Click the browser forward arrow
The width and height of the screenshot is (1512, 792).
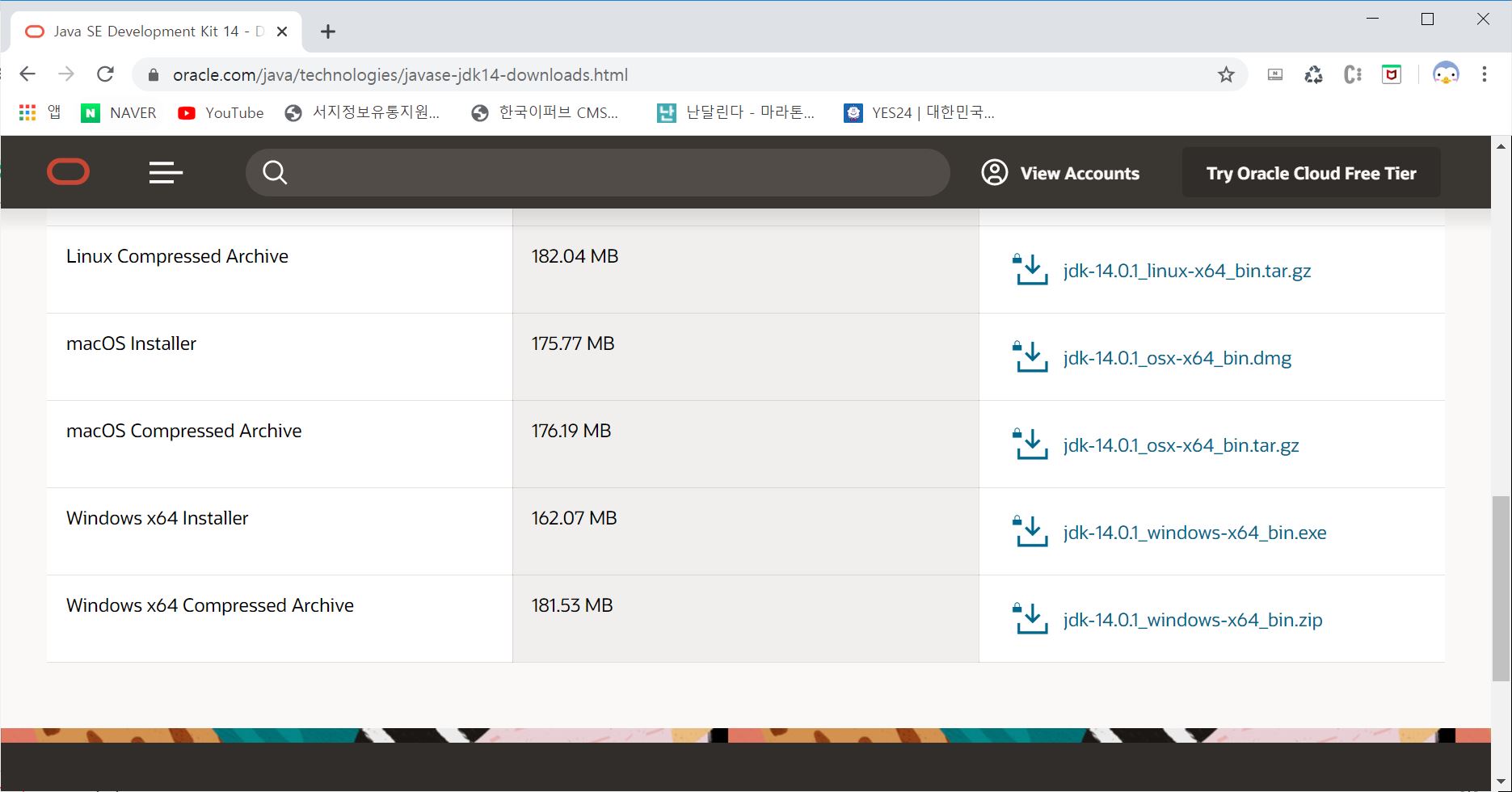pyautogui.click(x=66, y=74)
